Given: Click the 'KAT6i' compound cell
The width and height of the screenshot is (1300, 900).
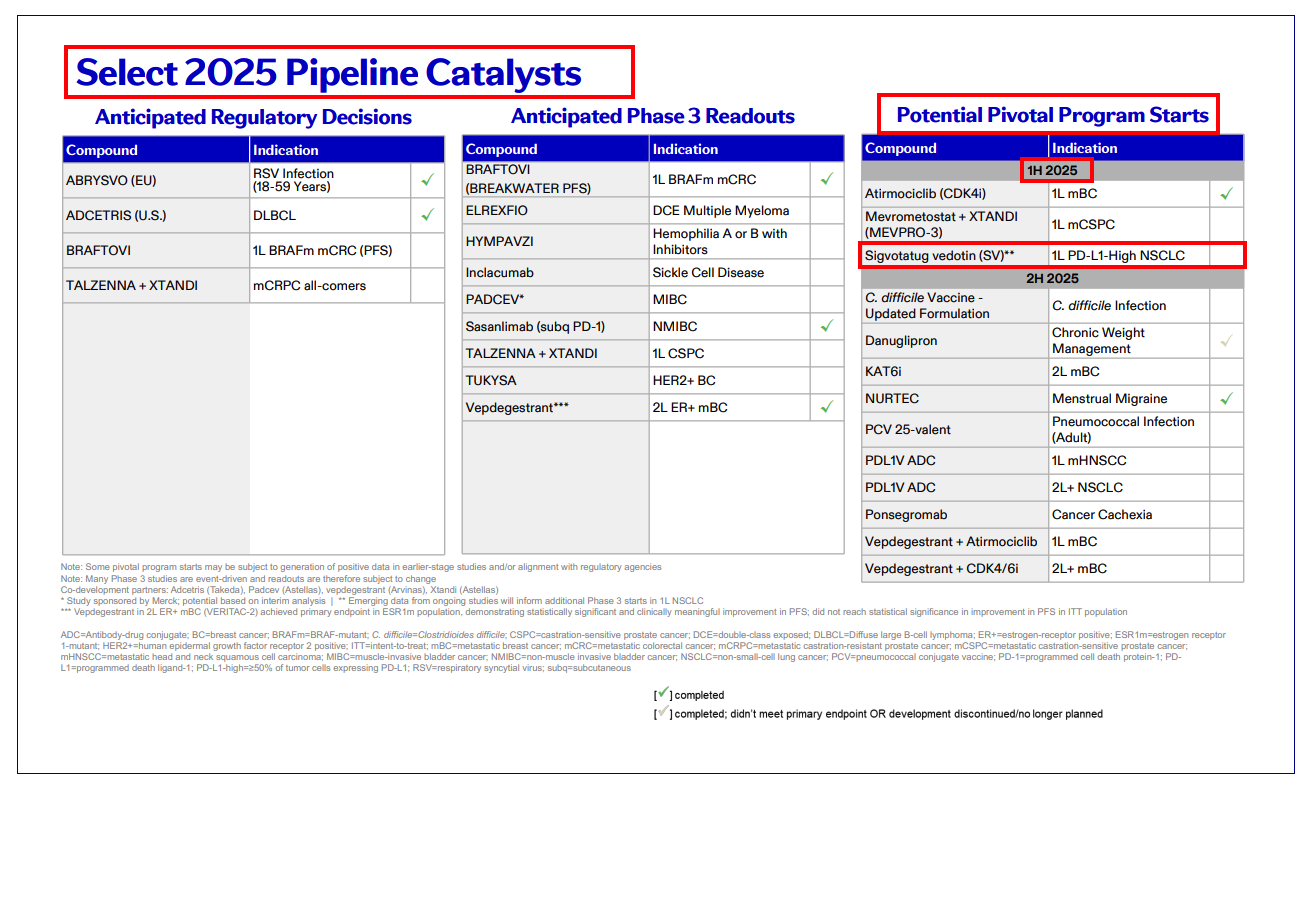Looking at the screenshot, I should pos(955,371).
